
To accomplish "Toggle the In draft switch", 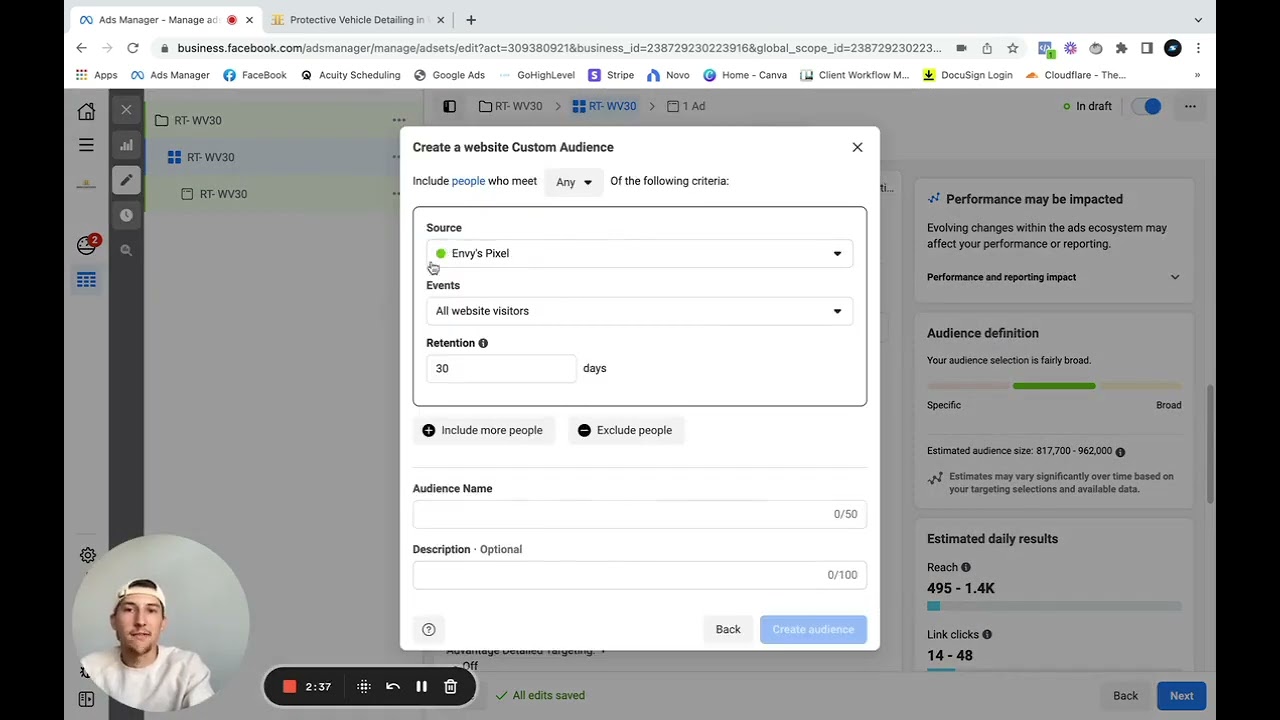I will tap(1146, 106).
